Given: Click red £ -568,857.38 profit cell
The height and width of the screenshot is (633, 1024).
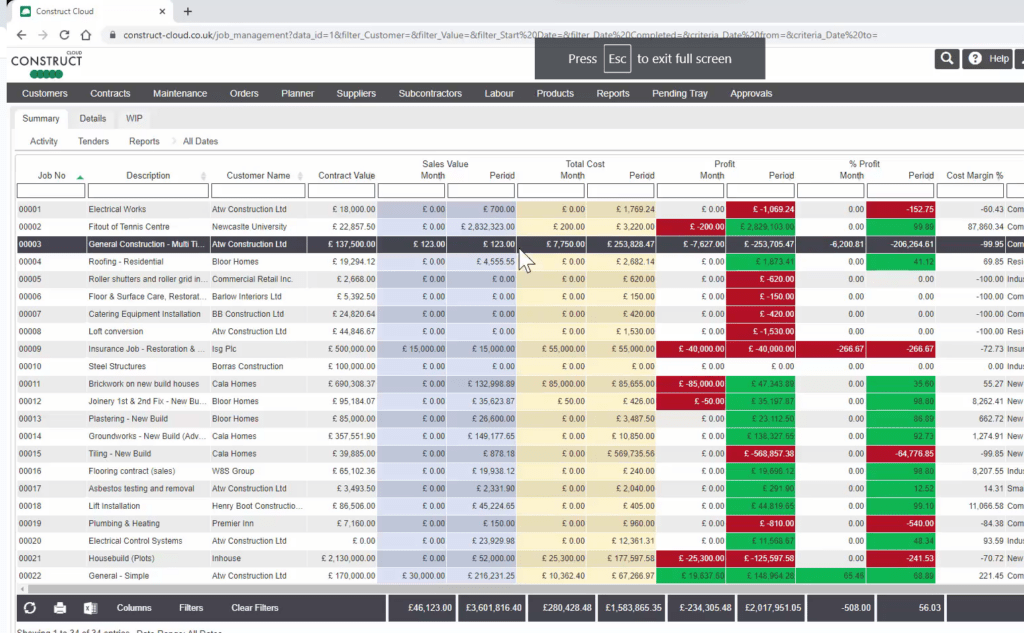Looking at the screenshot, I should click(x=761, y=453).
